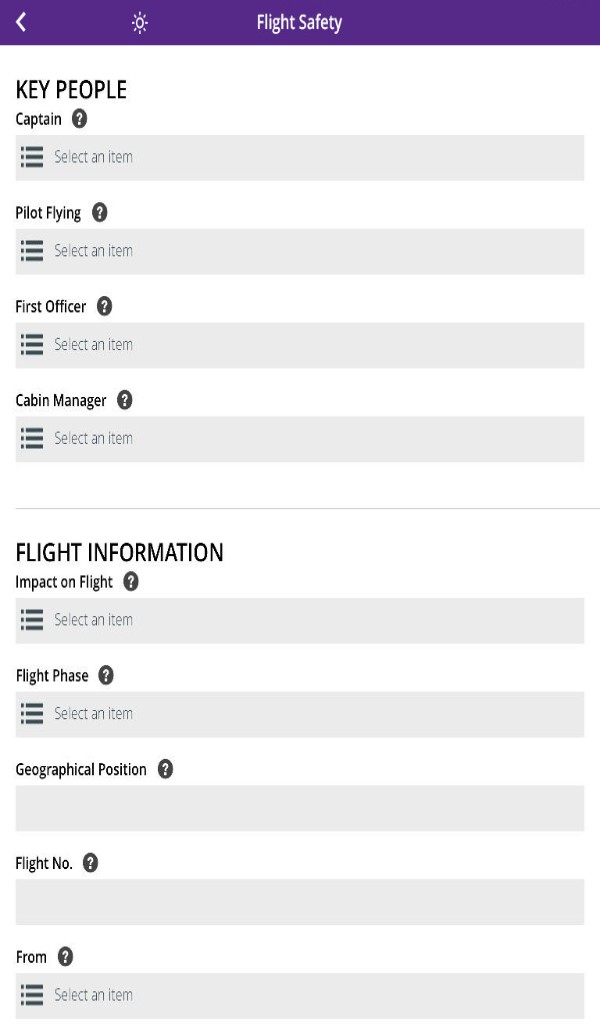Image resolution: width=600 pixels, height=1024 pixels.
Task: Open the From airport dropdown
Action: 300,995
